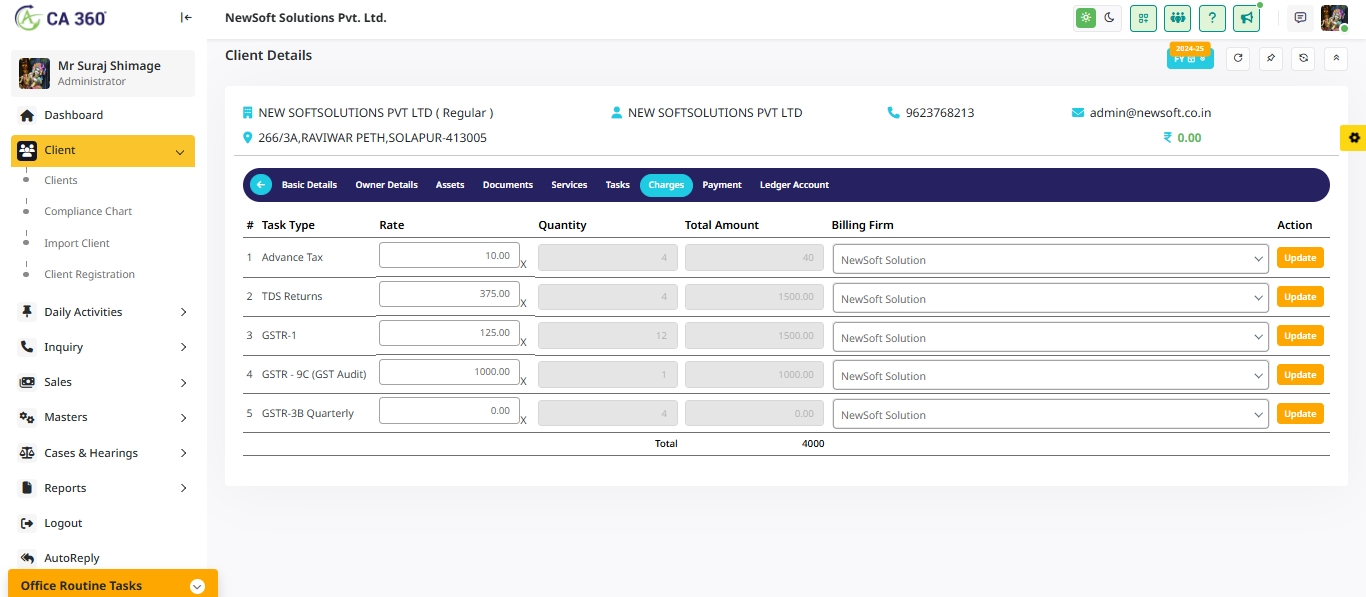Open Client Registration submenu item
Viewport: 1366px width, 597px height.
[90, 274]
